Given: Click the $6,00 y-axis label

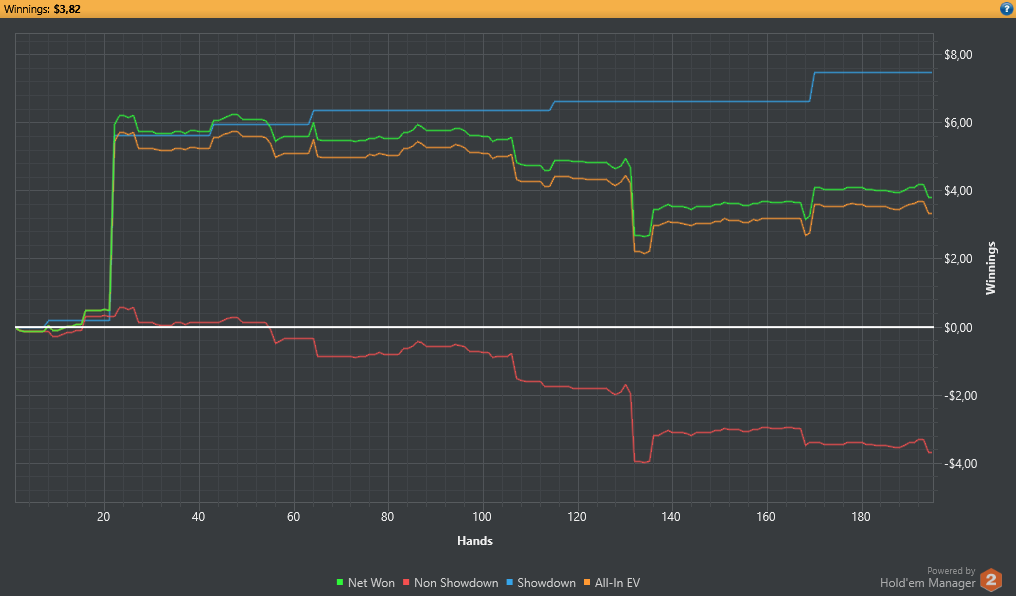Looking at the screenshot, I should click(958, 123).
